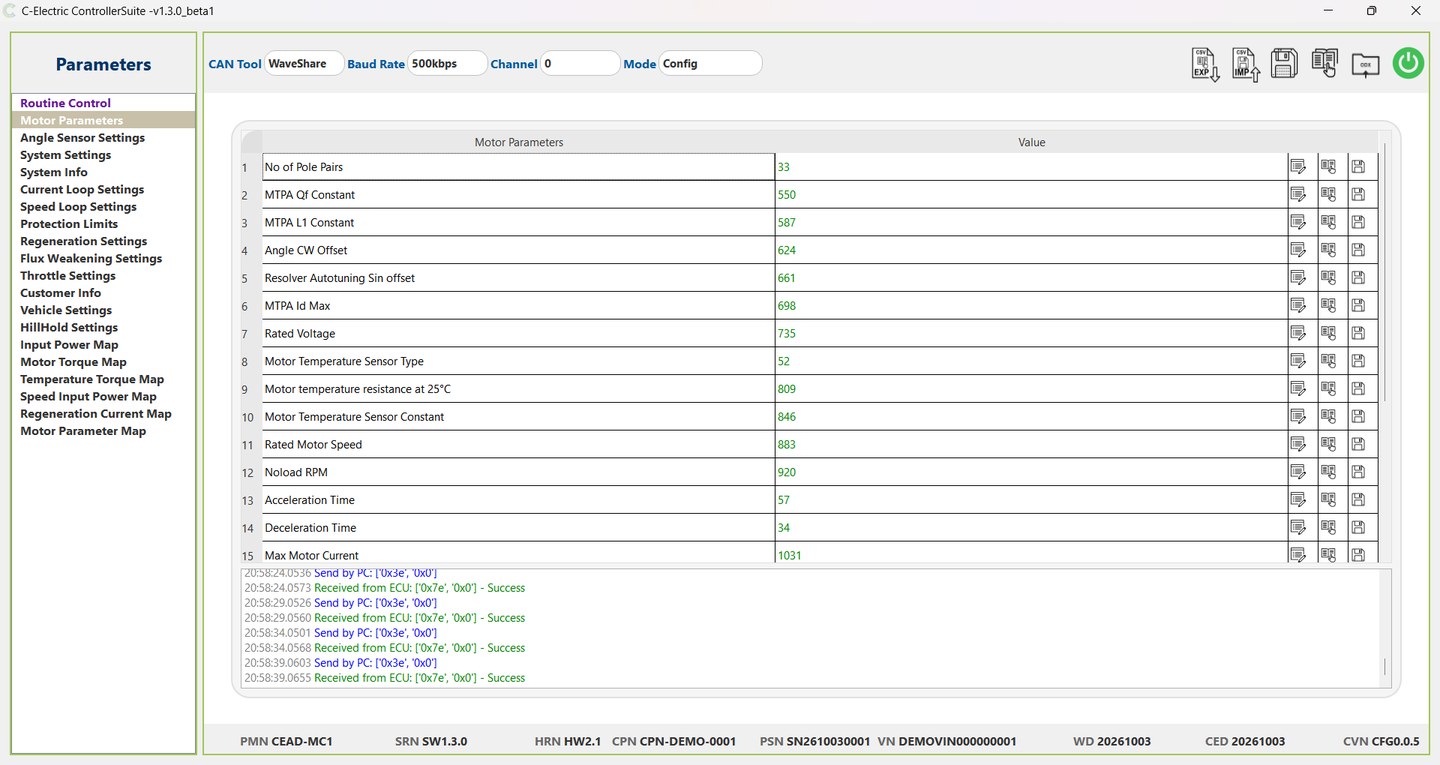
Task: Click the log panel scrollbar
Action: tap(1385, 667)
